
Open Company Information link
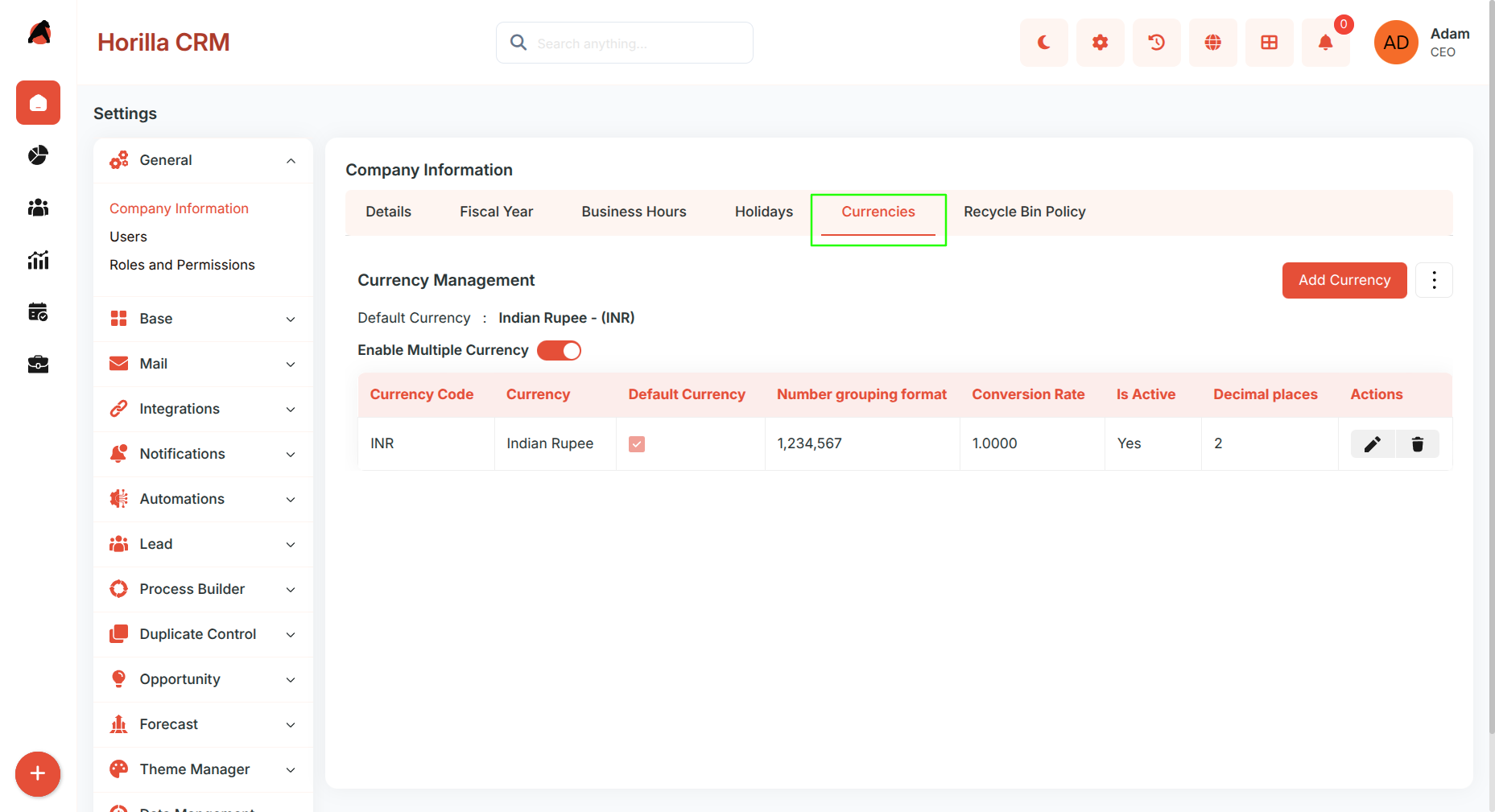click(179, 208)
